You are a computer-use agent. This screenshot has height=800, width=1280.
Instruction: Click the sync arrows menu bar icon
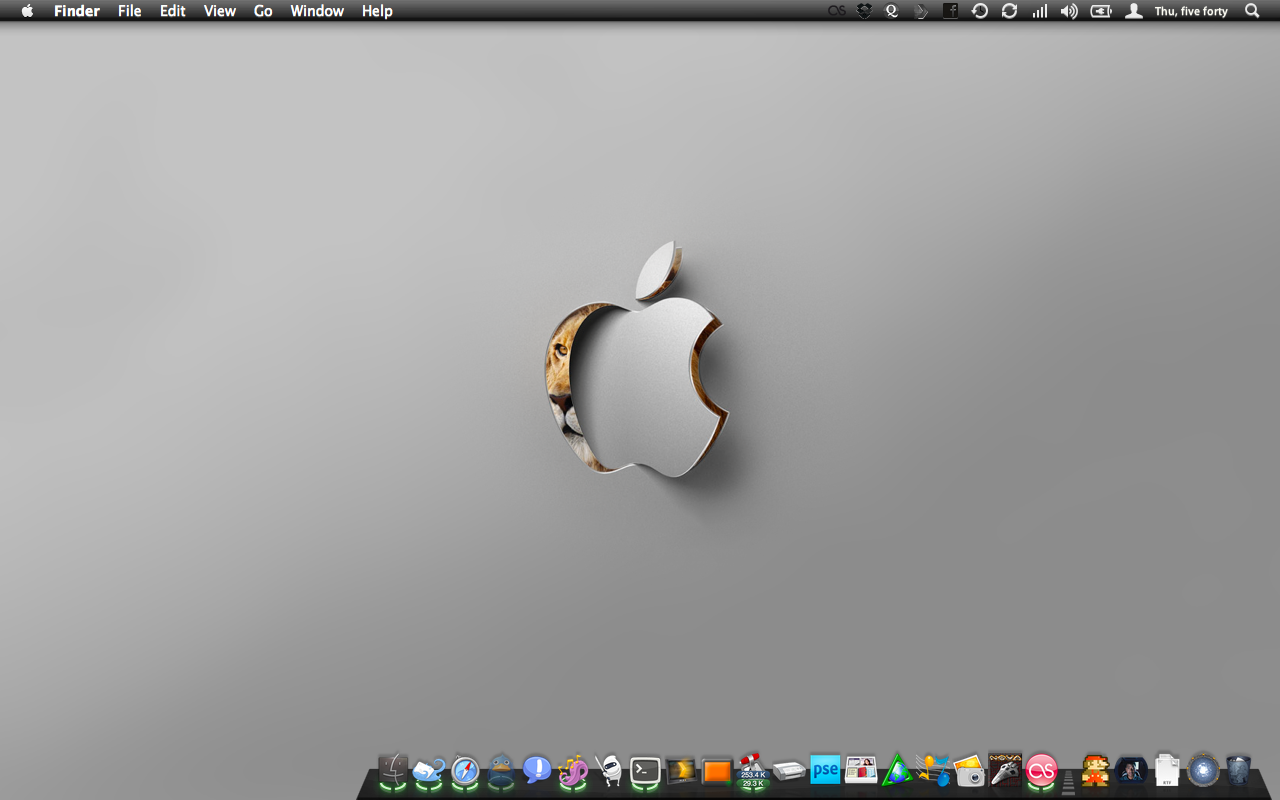(x=1010, y=11)
